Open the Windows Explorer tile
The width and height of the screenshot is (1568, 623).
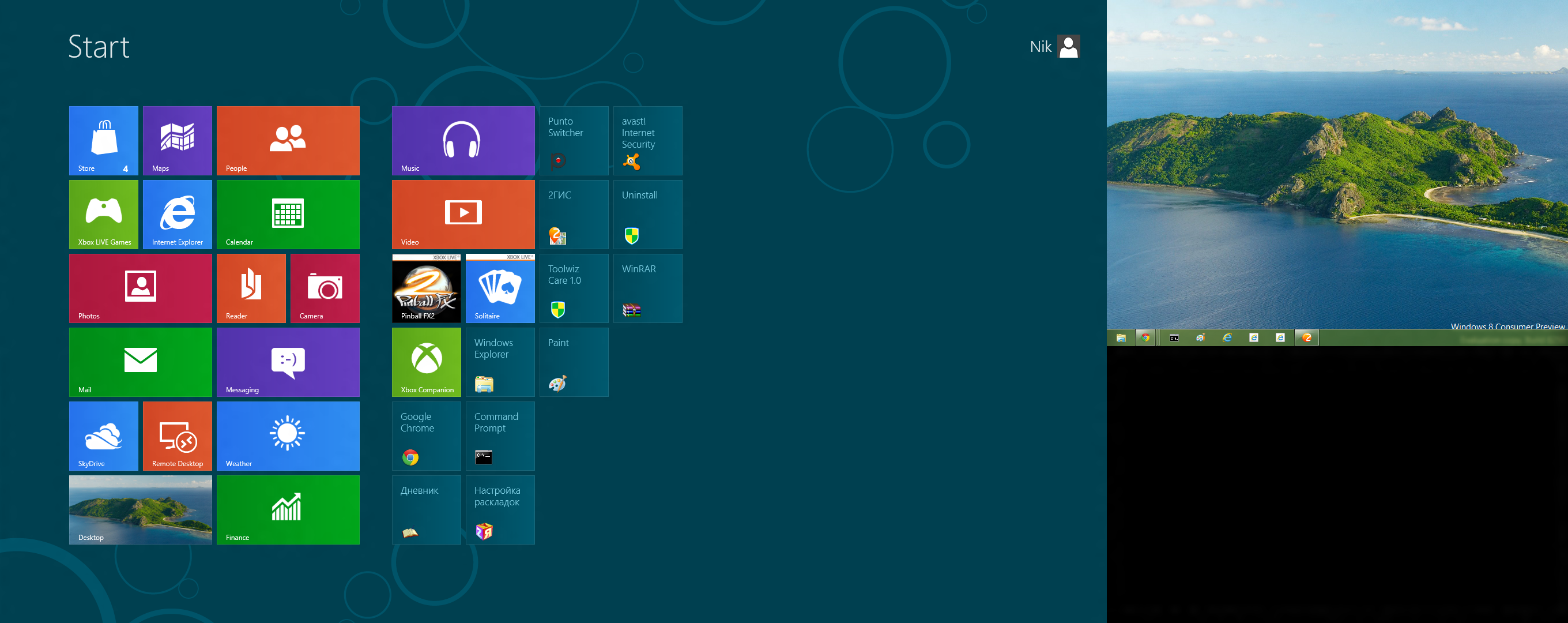pos(500,362)
